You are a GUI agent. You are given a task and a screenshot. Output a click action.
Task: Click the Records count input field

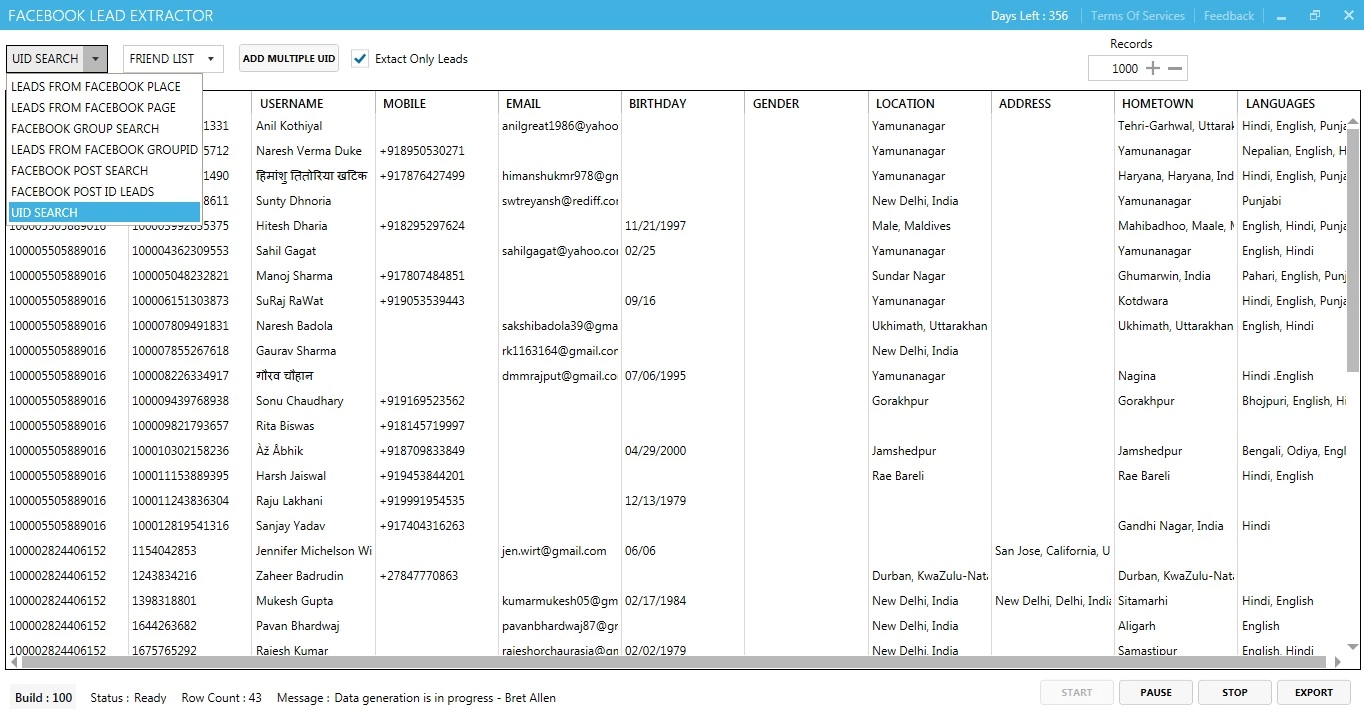coord(1116,68)
